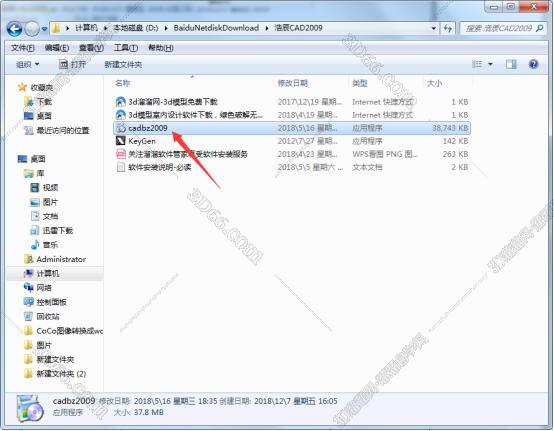
Task: Select 软件安装说明-必读 file name
Action: point(160,167)
